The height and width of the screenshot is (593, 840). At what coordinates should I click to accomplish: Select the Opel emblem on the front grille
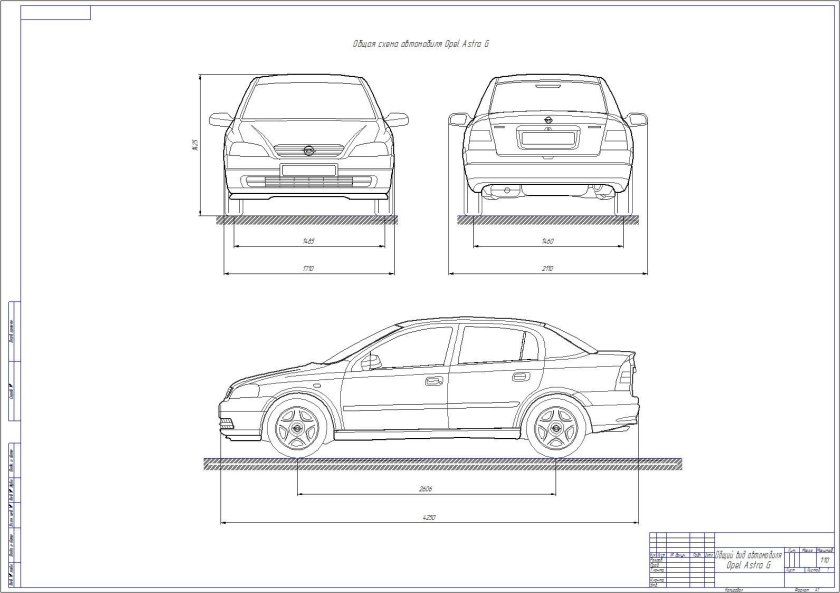[310, 150]
